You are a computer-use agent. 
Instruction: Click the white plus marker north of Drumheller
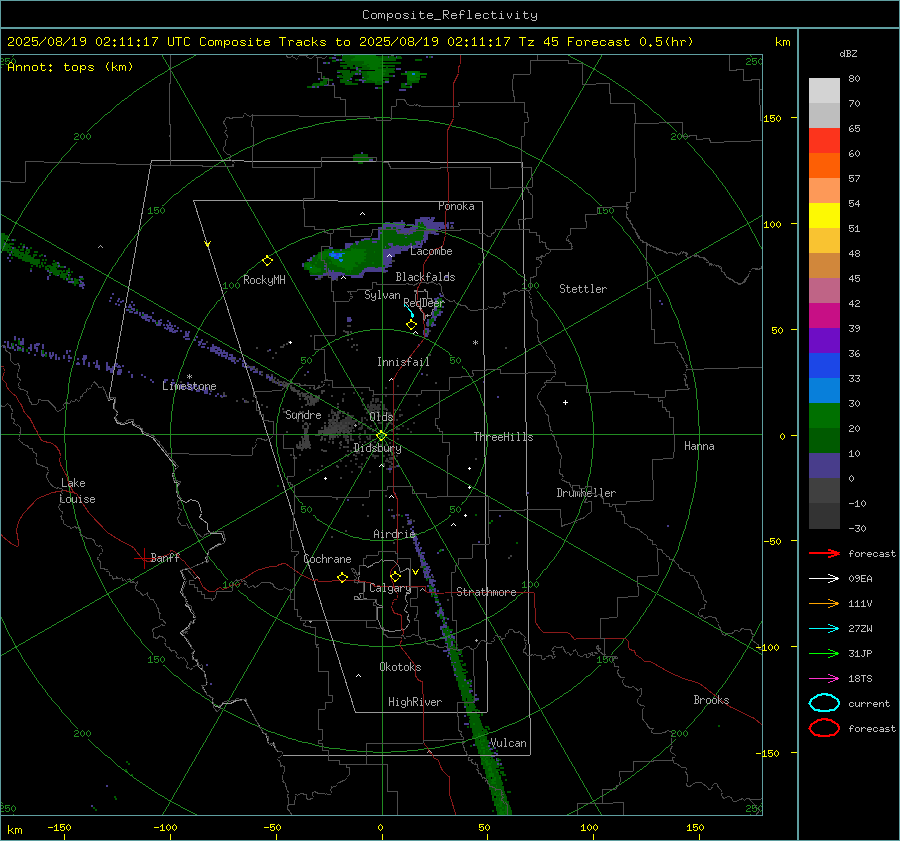[x=565, y=402]
